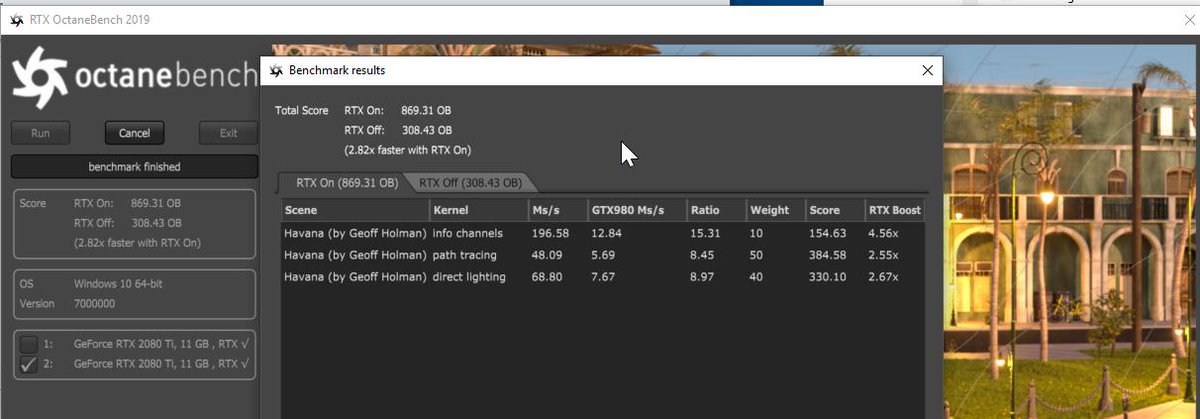Viewport: 1200px width, 419px height.
Task: Select the info channels kernel row
Action: point(602,233)
